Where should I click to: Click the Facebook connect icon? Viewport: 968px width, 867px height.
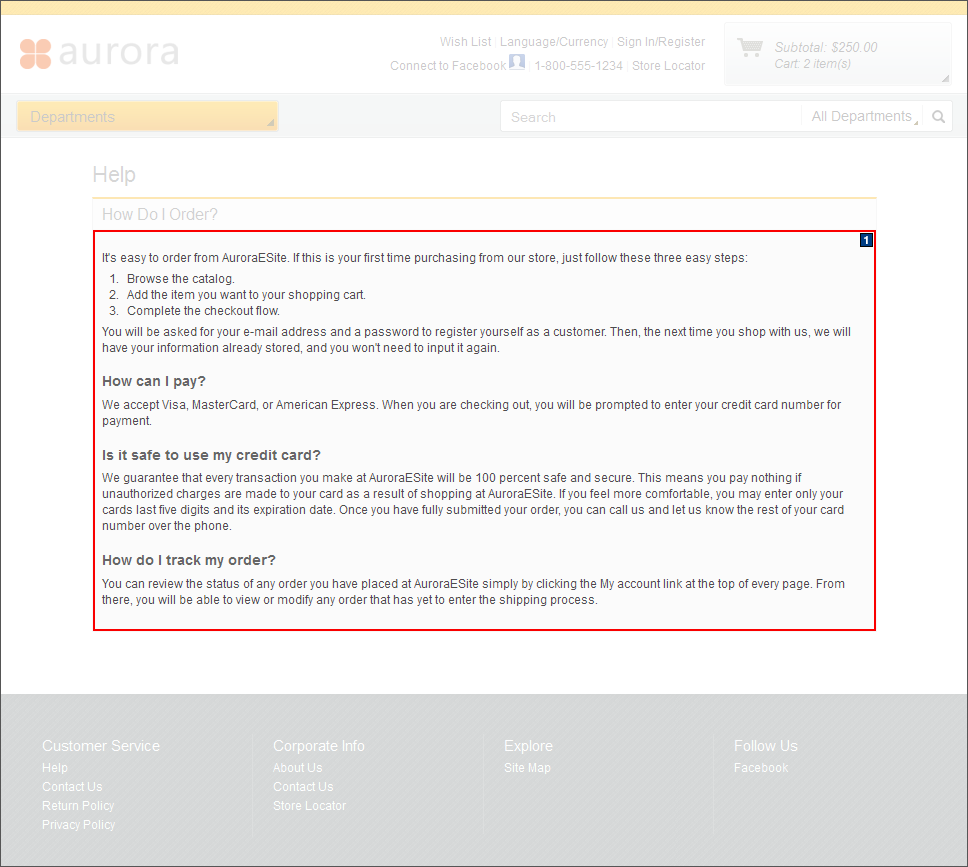click(517, 62)
